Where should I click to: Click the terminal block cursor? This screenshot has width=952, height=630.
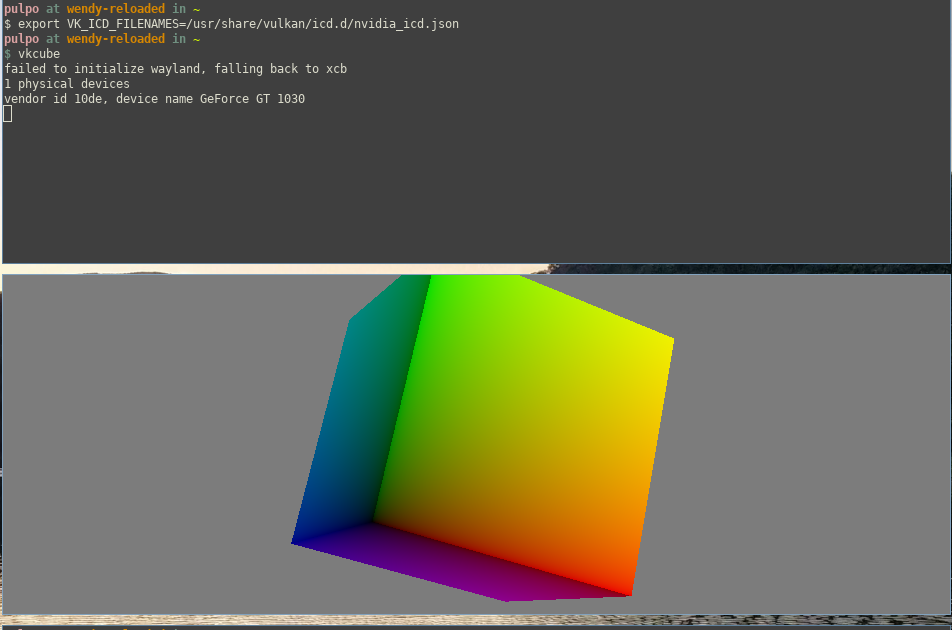click(8, 114)
